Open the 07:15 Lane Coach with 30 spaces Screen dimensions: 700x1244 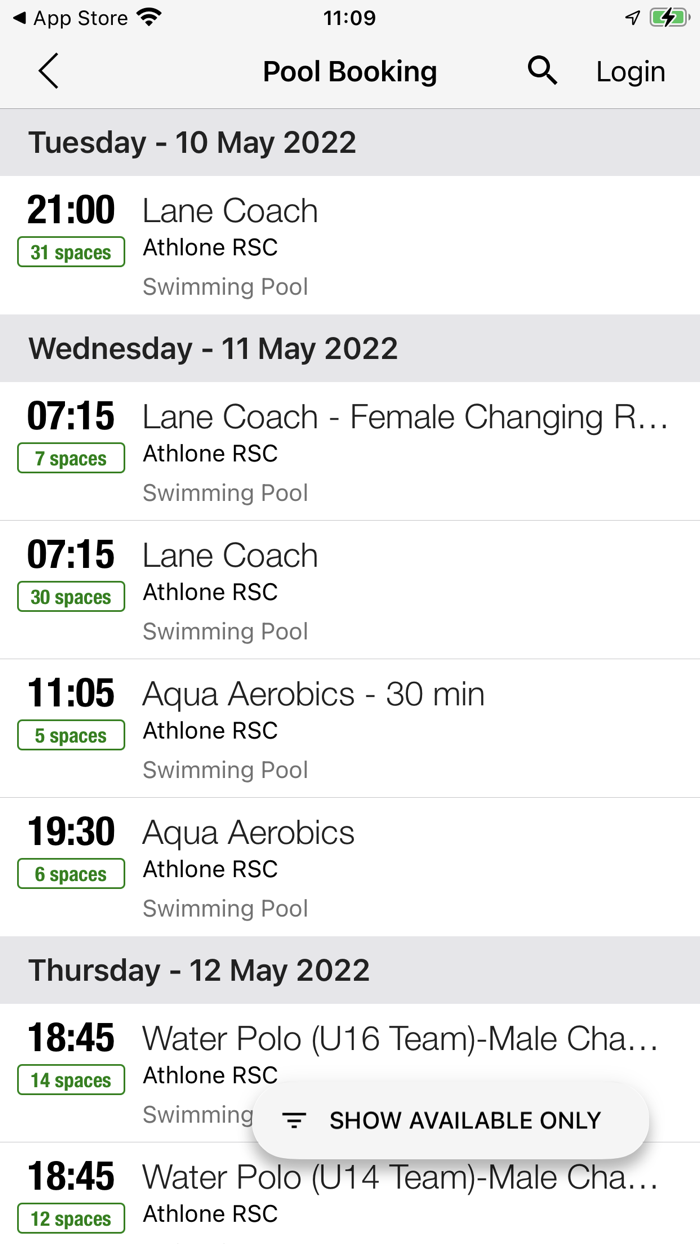350,590
